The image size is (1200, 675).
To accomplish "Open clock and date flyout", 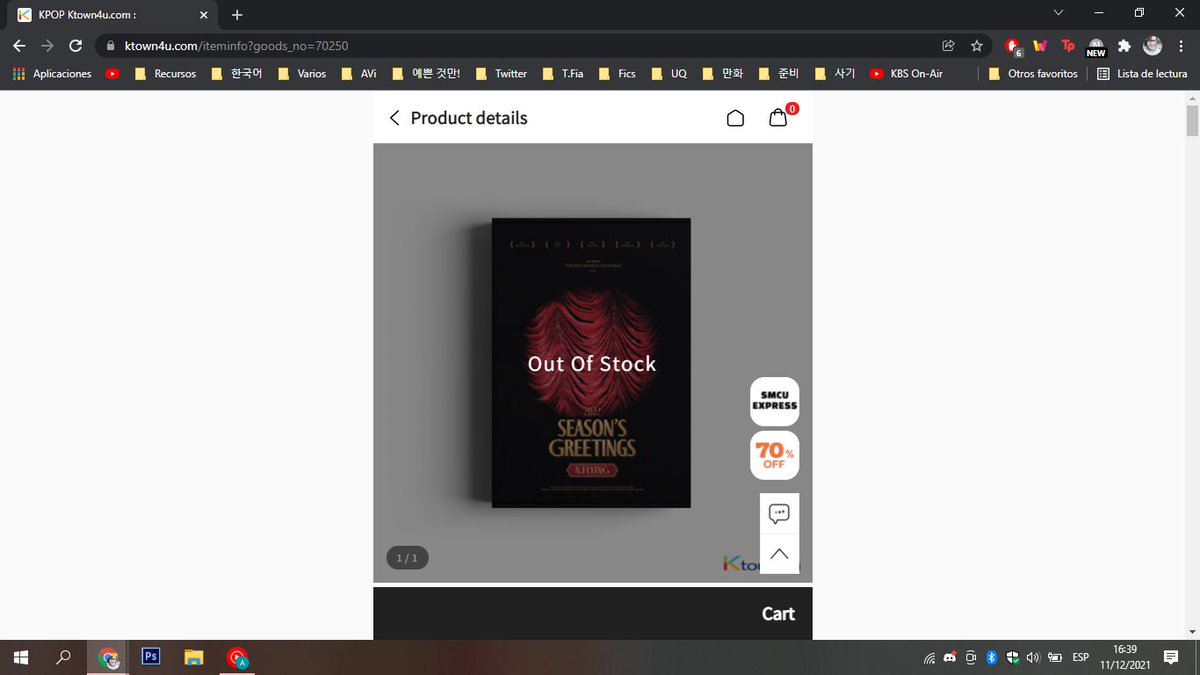I will click(x=1125, y=657).
